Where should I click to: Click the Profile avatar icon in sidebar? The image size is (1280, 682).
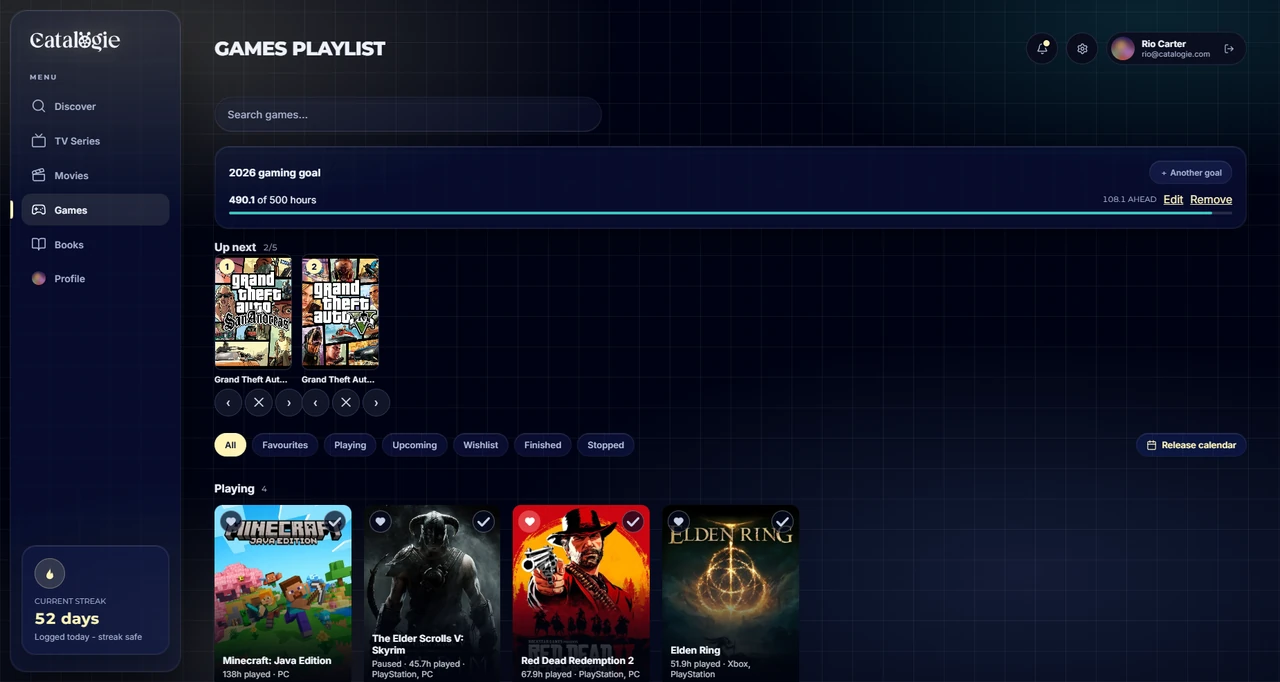[39, 279]
